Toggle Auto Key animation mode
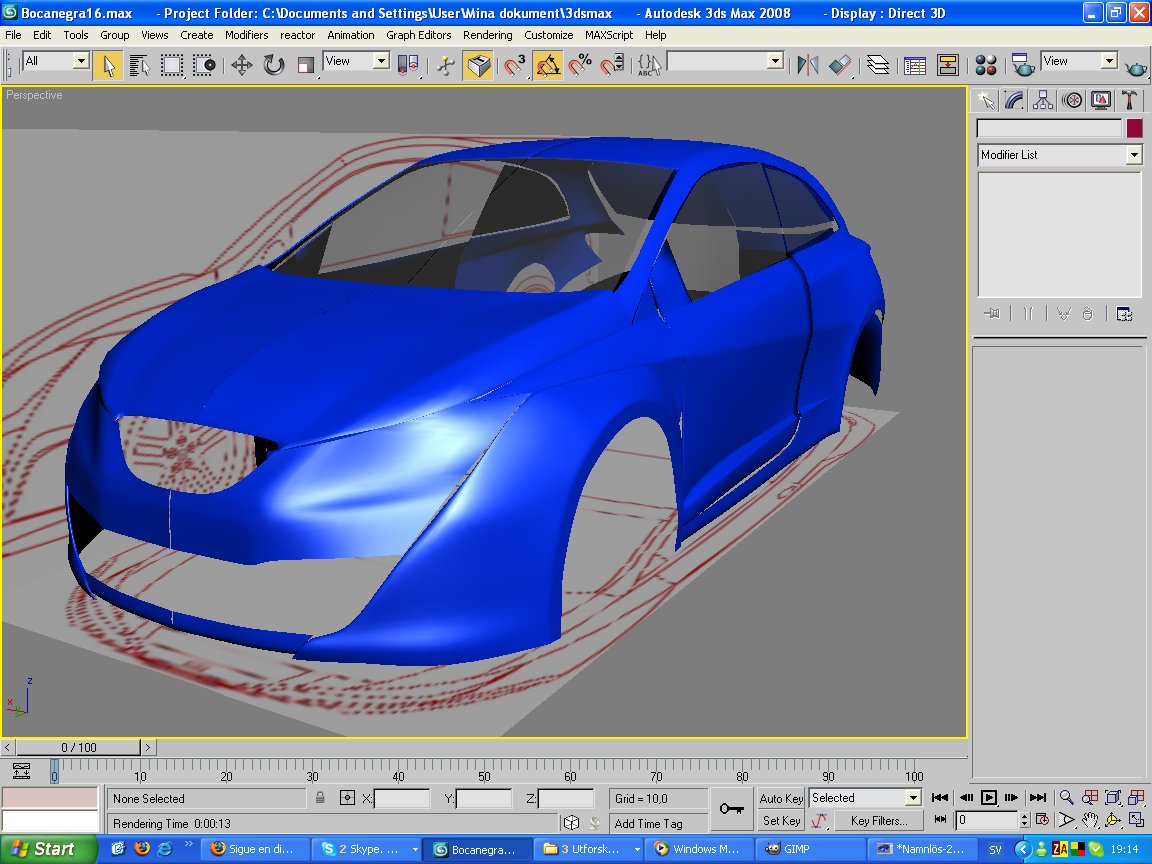 781,798
